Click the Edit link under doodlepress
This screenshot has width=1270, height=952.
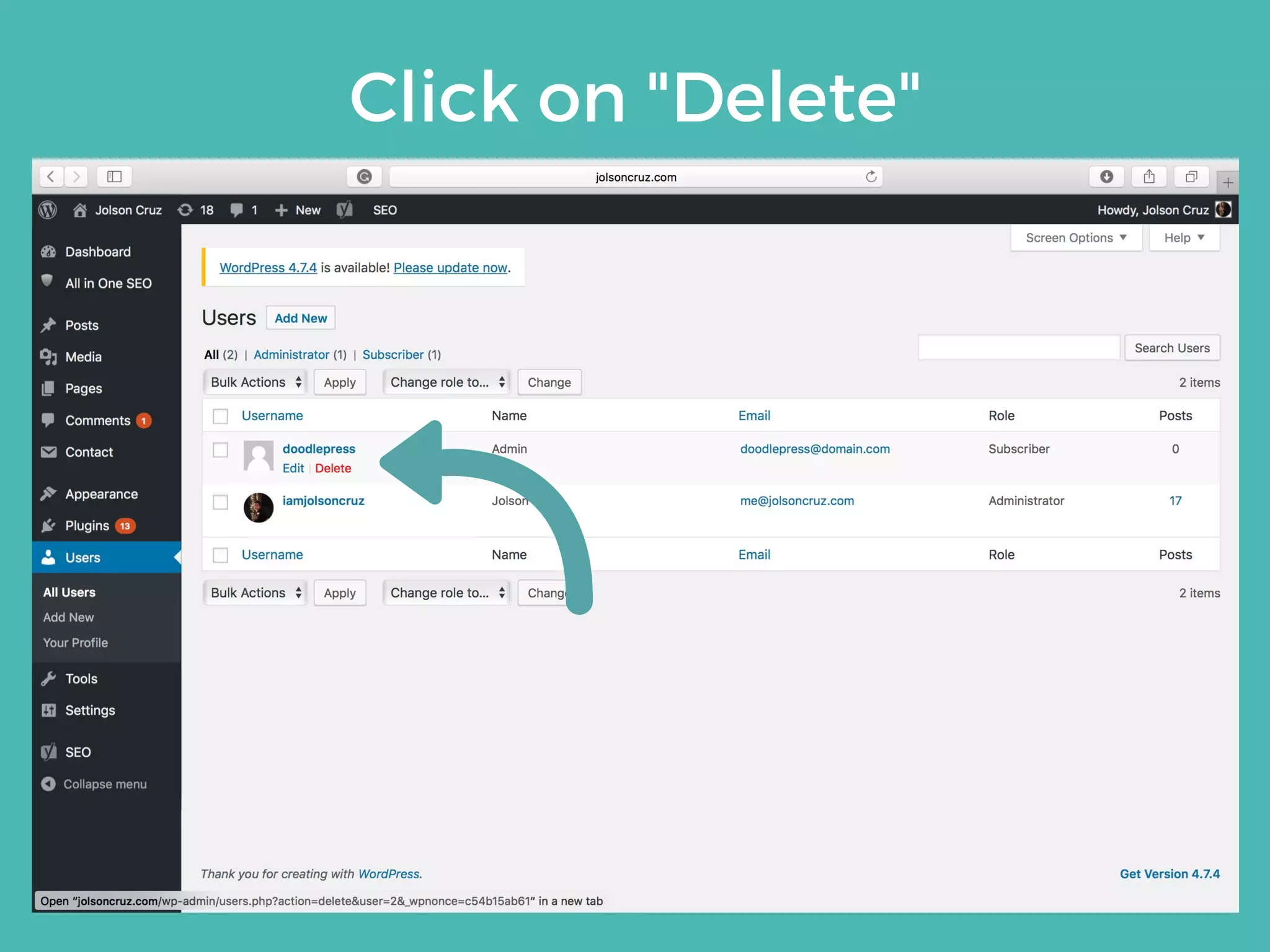coord(293,469)
